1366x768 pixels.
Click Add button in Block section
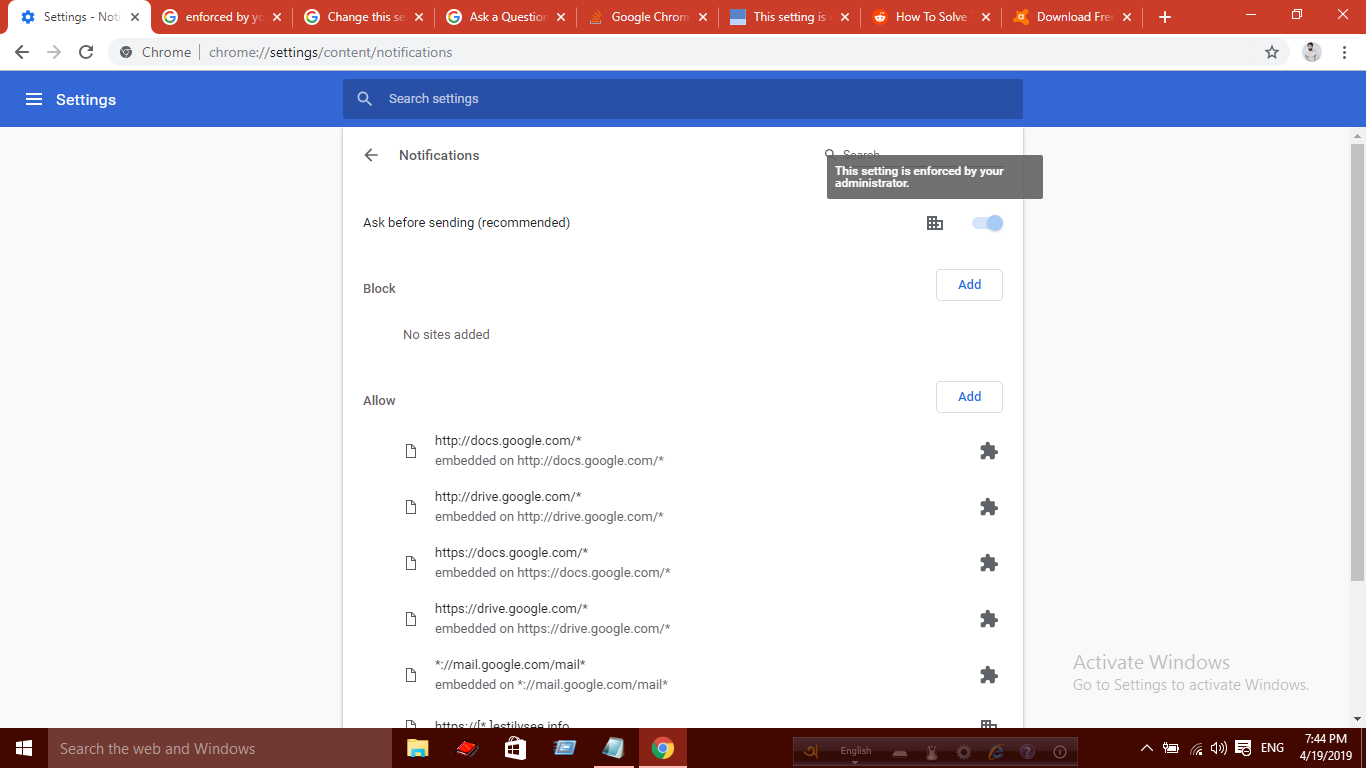pyautogui.click(x=969, y=285)
